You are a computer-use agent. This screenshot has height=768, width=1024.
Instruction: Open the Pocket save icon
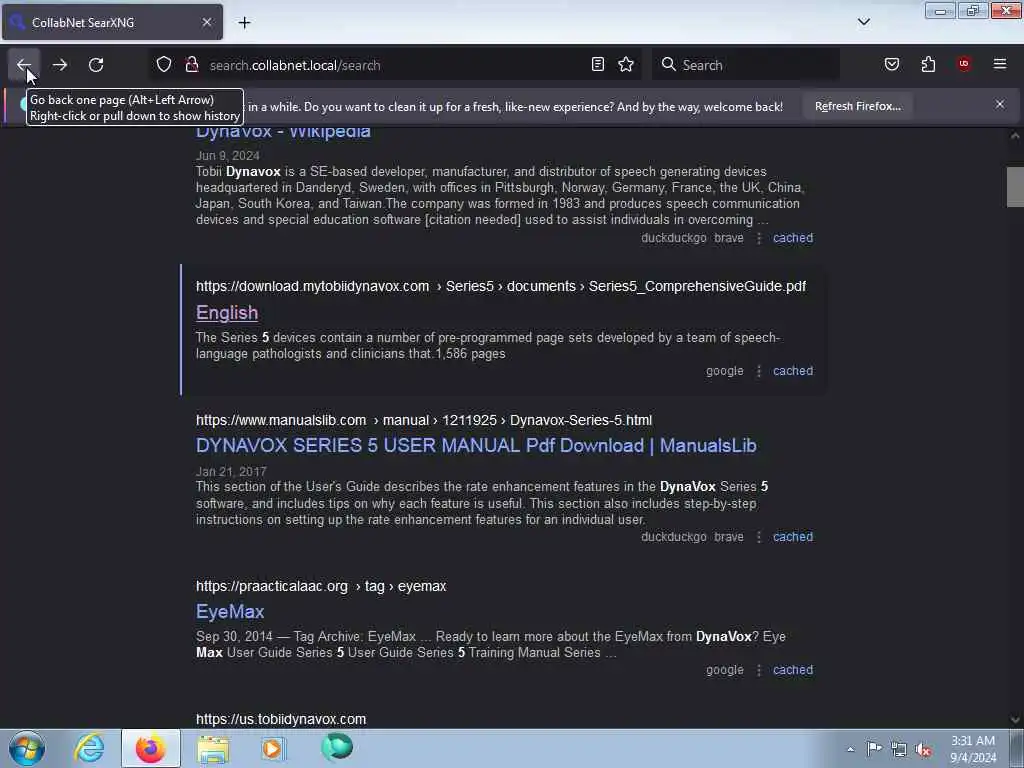pos(891,65)
